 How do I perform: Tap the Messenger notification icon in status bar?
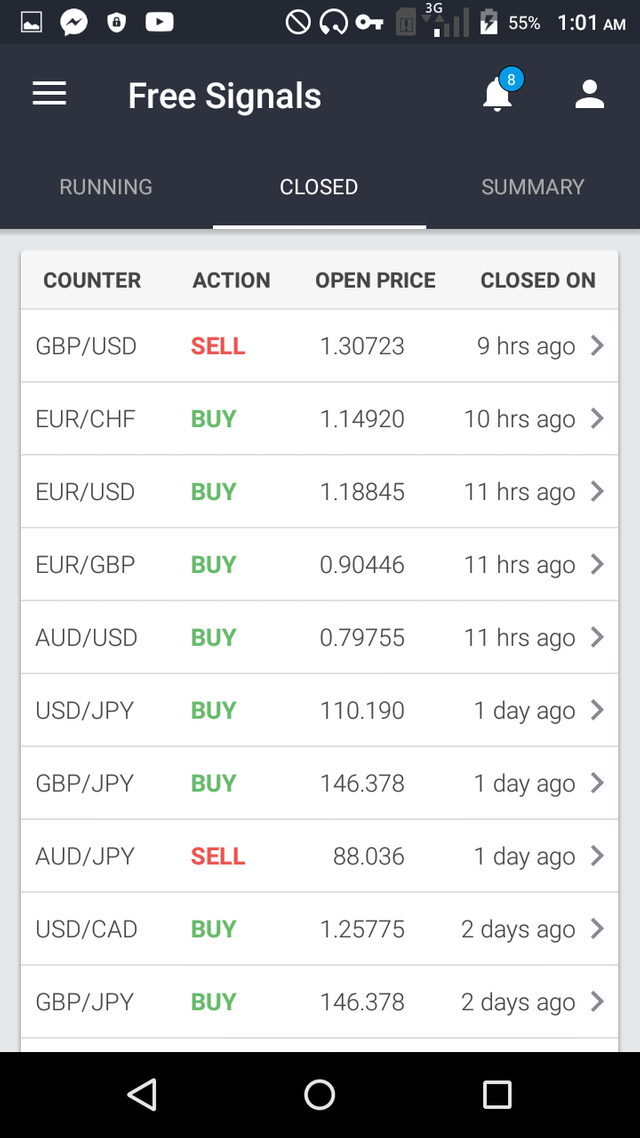(x=74, y=22)
